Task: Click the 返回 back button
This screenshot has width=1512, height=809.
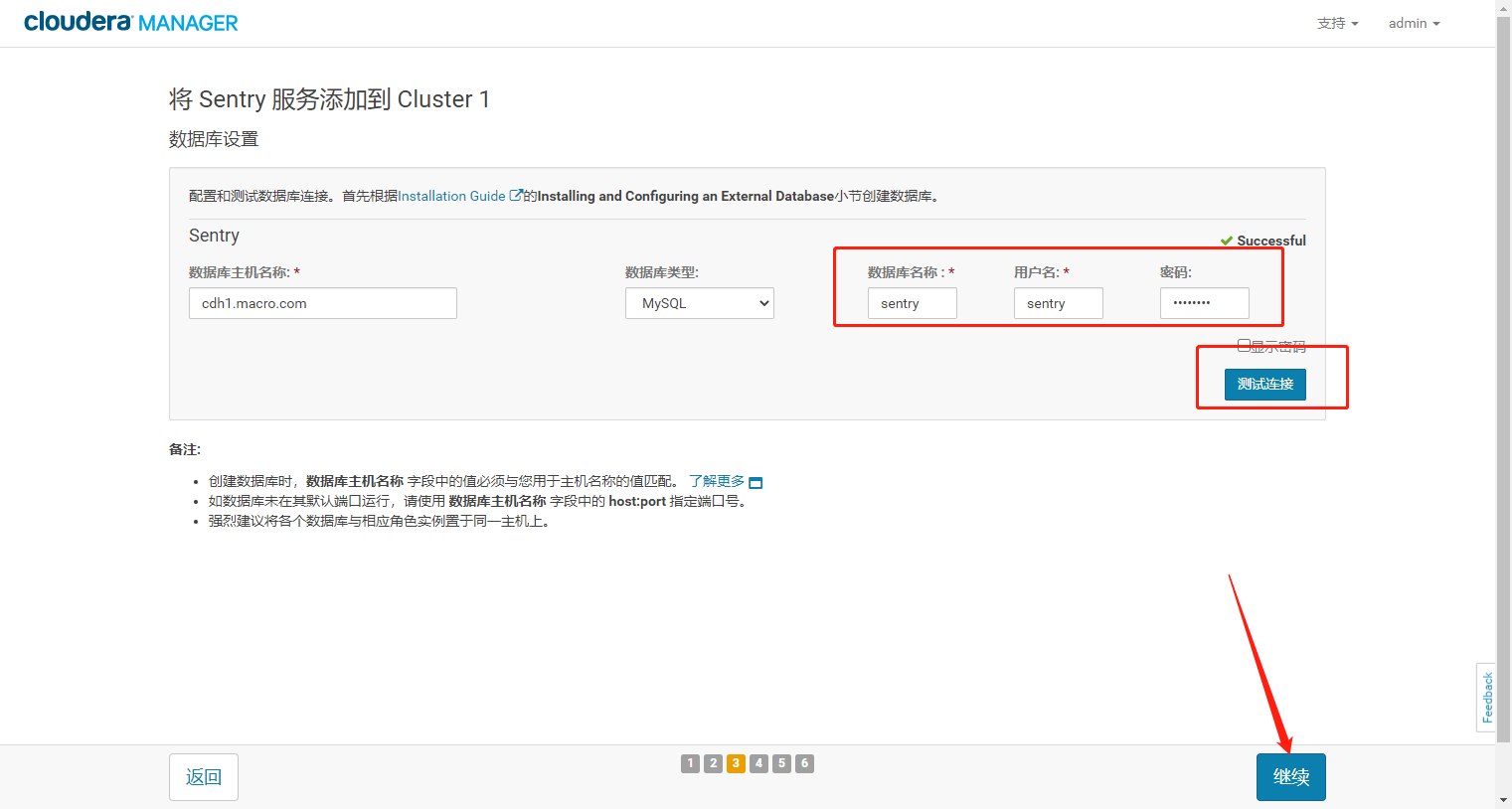Action: pyautogui.click(x=204, y=777)
